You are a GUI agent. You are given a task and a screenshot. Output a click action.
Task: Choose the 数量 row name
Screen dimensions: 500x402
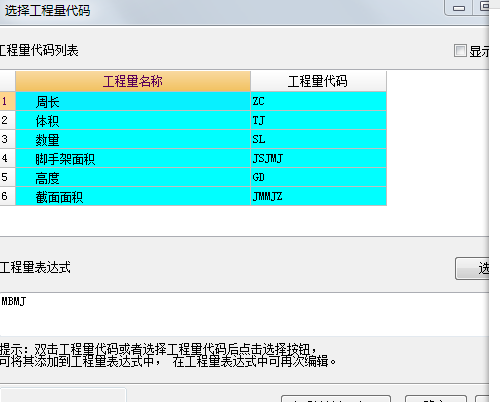[133, 139]
